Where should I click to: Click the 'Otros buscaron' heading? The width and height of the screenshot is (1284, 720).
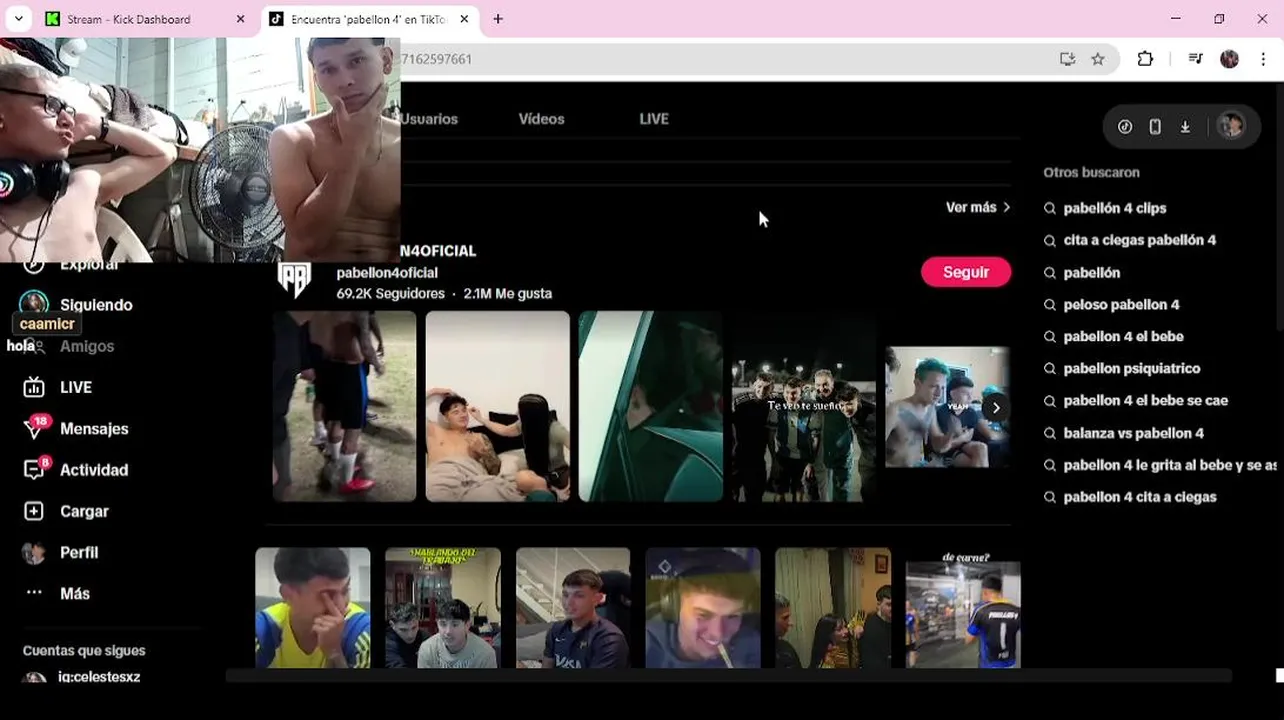pos(1091,172)
